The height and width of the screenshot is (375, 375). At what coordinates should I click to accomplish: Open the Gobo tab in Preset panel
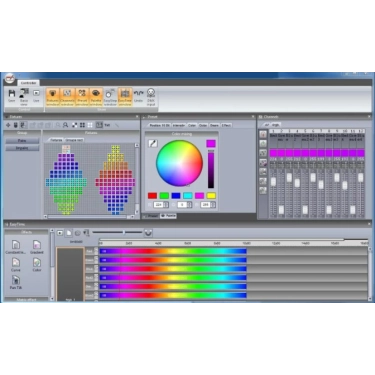tap(203, 125)
